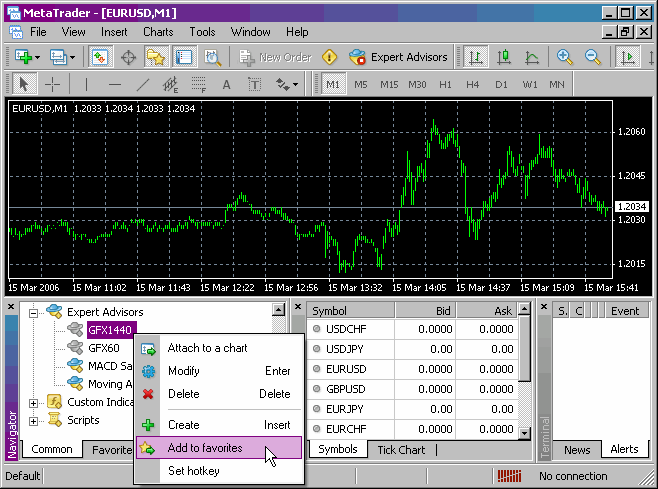Open the Tick Chart tab
658x489 pixels.
[x=401, y=450]
